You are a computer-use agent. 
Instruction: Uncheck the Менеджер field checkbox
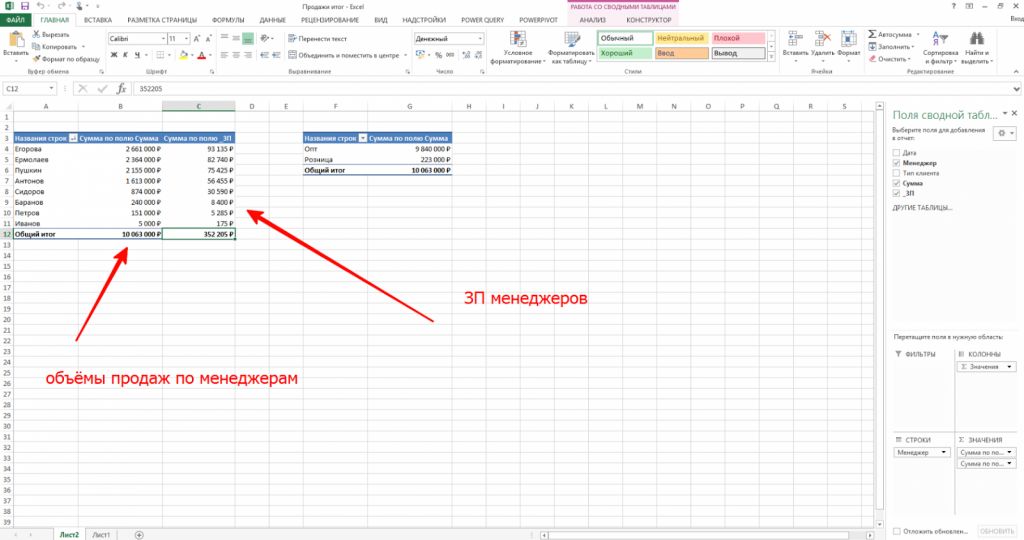pyautogui.click(x=896, y=163)
